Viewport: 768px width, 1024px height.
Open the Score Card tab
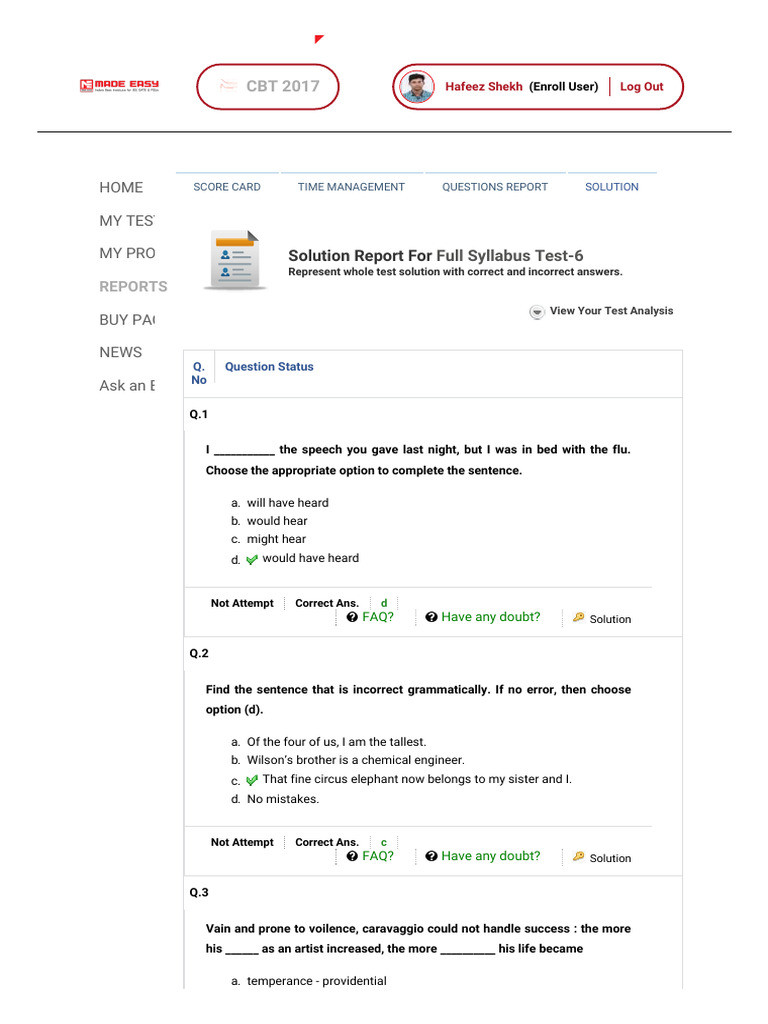(x=227, y=187)
